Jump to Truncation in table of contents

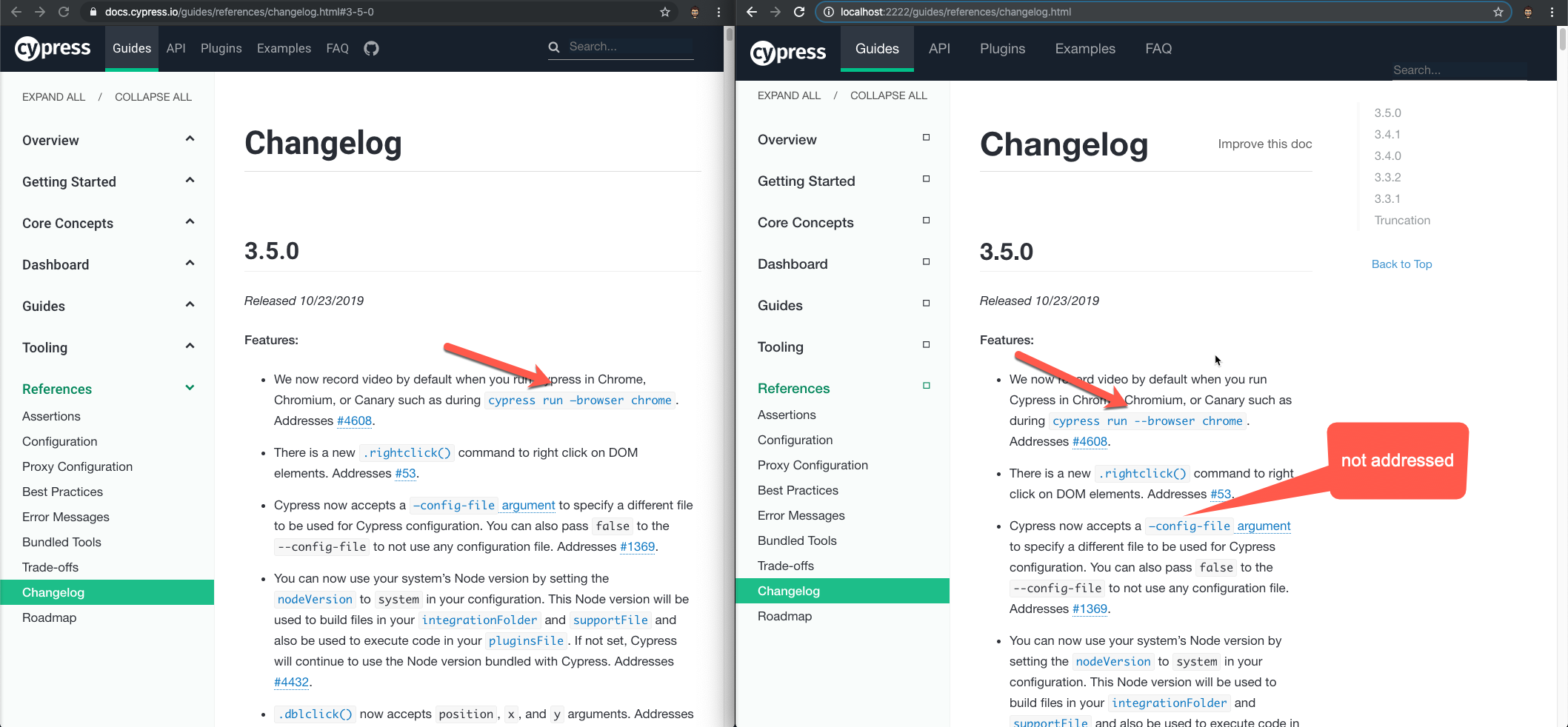(1402, 221)
